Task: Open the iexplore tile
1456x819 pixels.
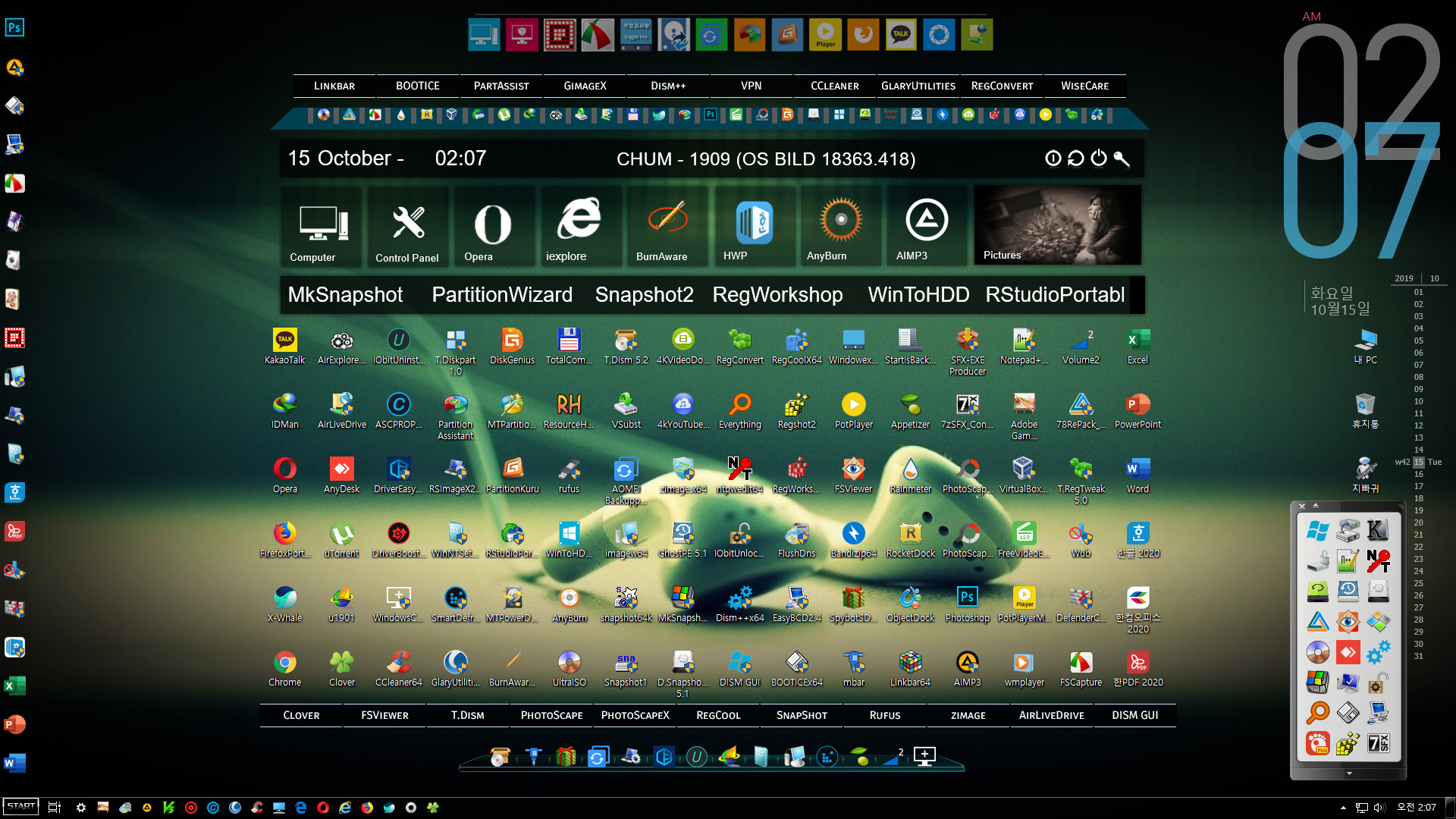Action: click(x=582, y=226)
